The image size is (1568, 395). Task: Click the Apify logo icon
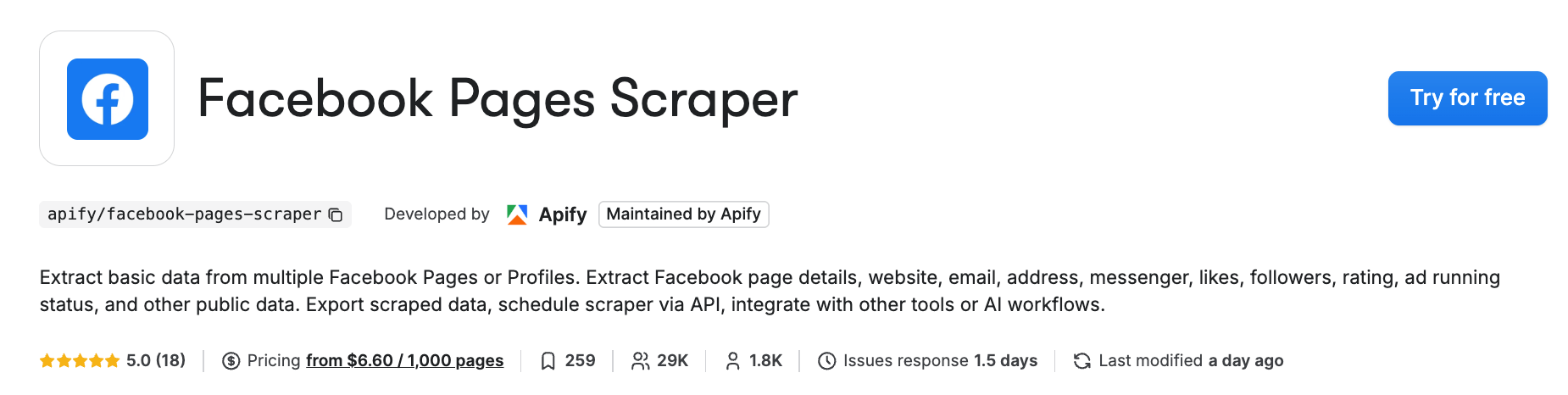click(x=517, y=214)
